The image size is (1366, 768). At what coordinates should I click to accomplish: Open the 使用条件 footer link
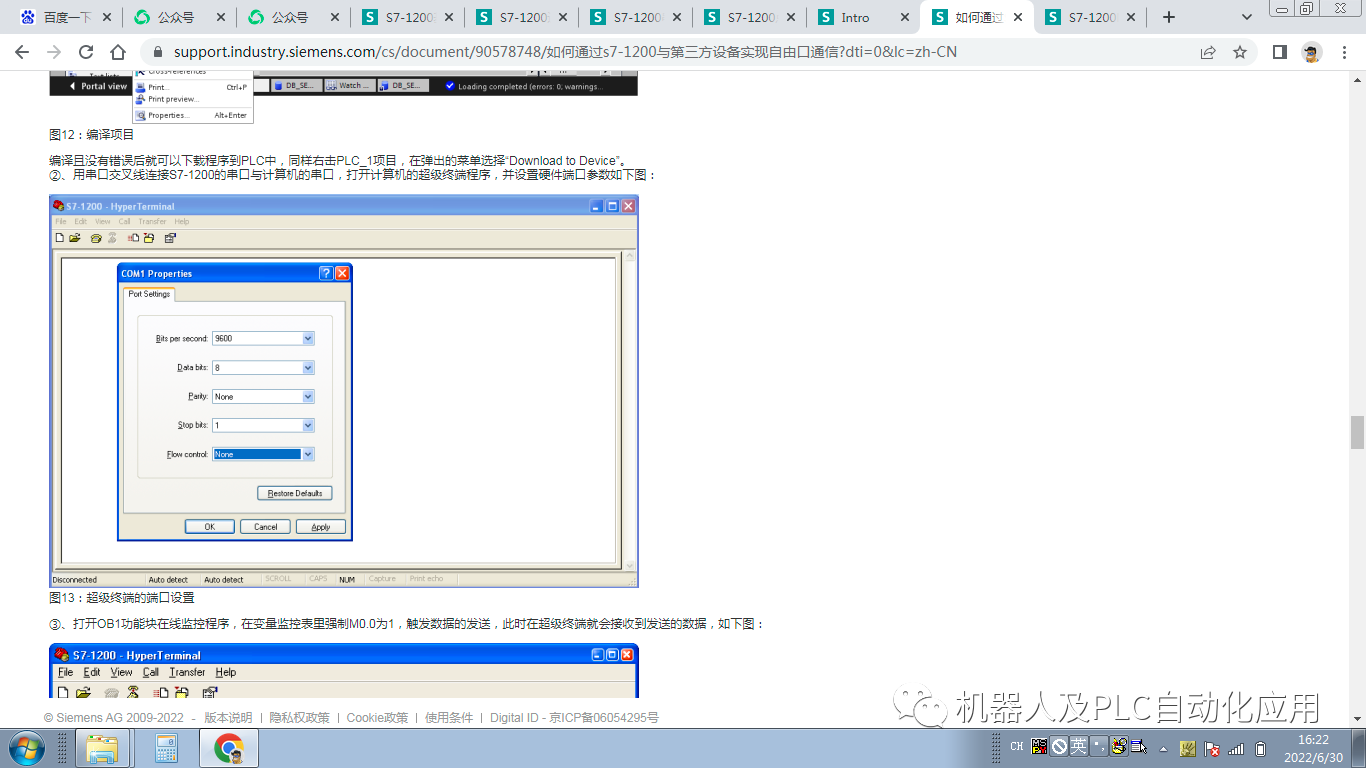449,718
